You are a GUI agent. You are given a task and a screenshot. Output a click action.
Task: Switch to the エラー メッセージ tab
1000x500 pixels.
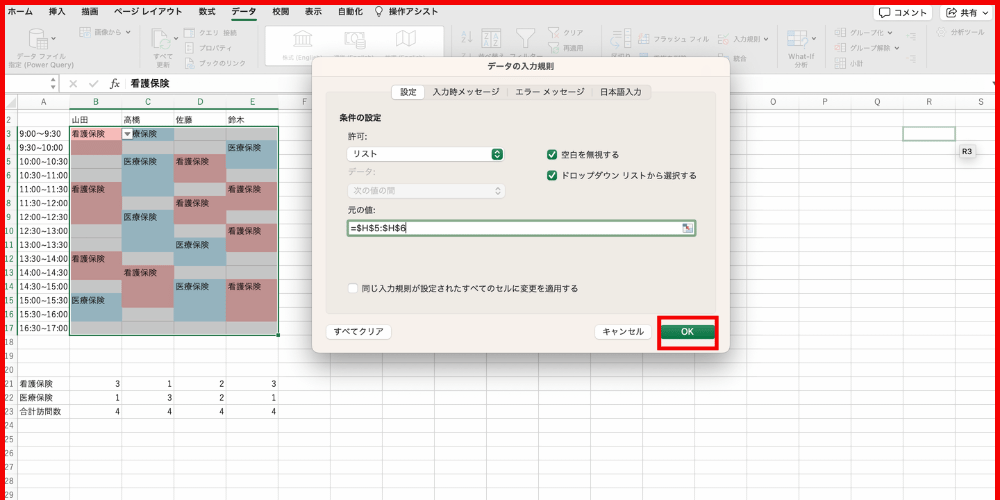pos(549,92)
